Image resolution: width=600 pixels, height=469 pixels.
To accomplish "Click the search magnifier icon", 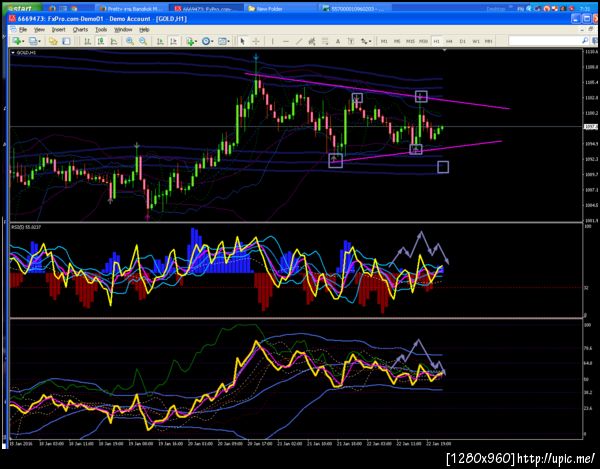I will coord(585,41).
